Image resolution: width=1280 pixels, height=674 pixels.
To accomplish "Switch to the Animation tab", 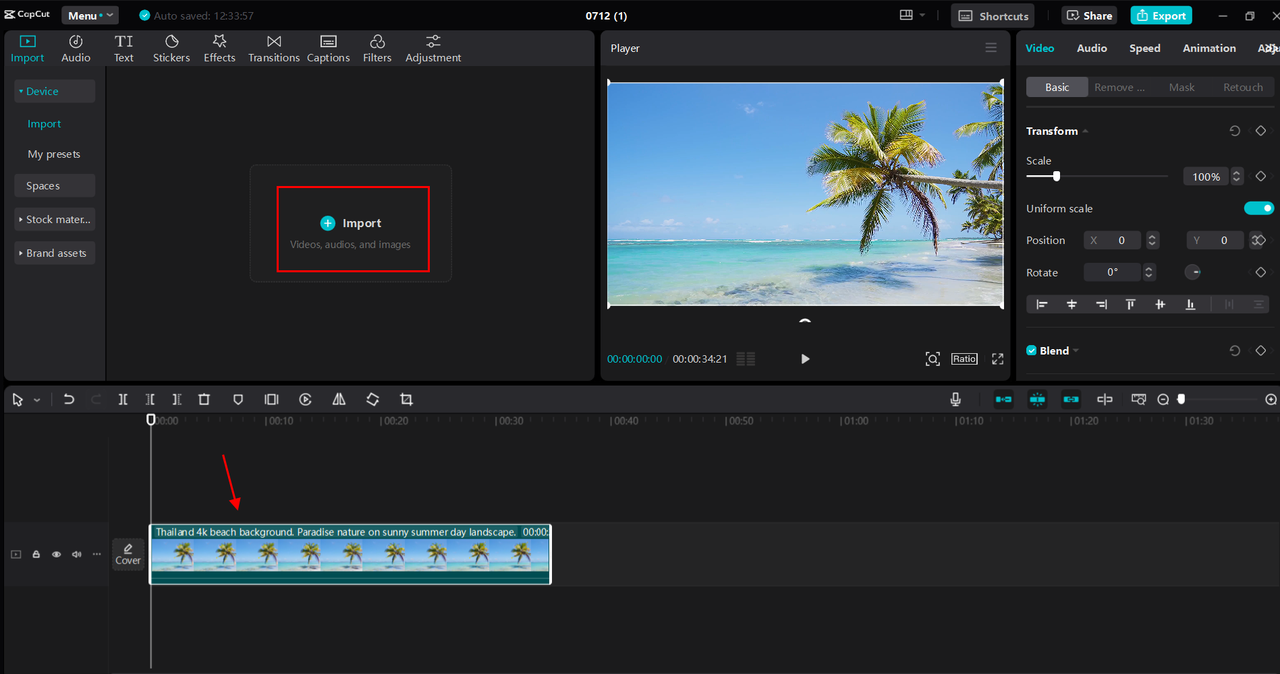I will 1209,48.
